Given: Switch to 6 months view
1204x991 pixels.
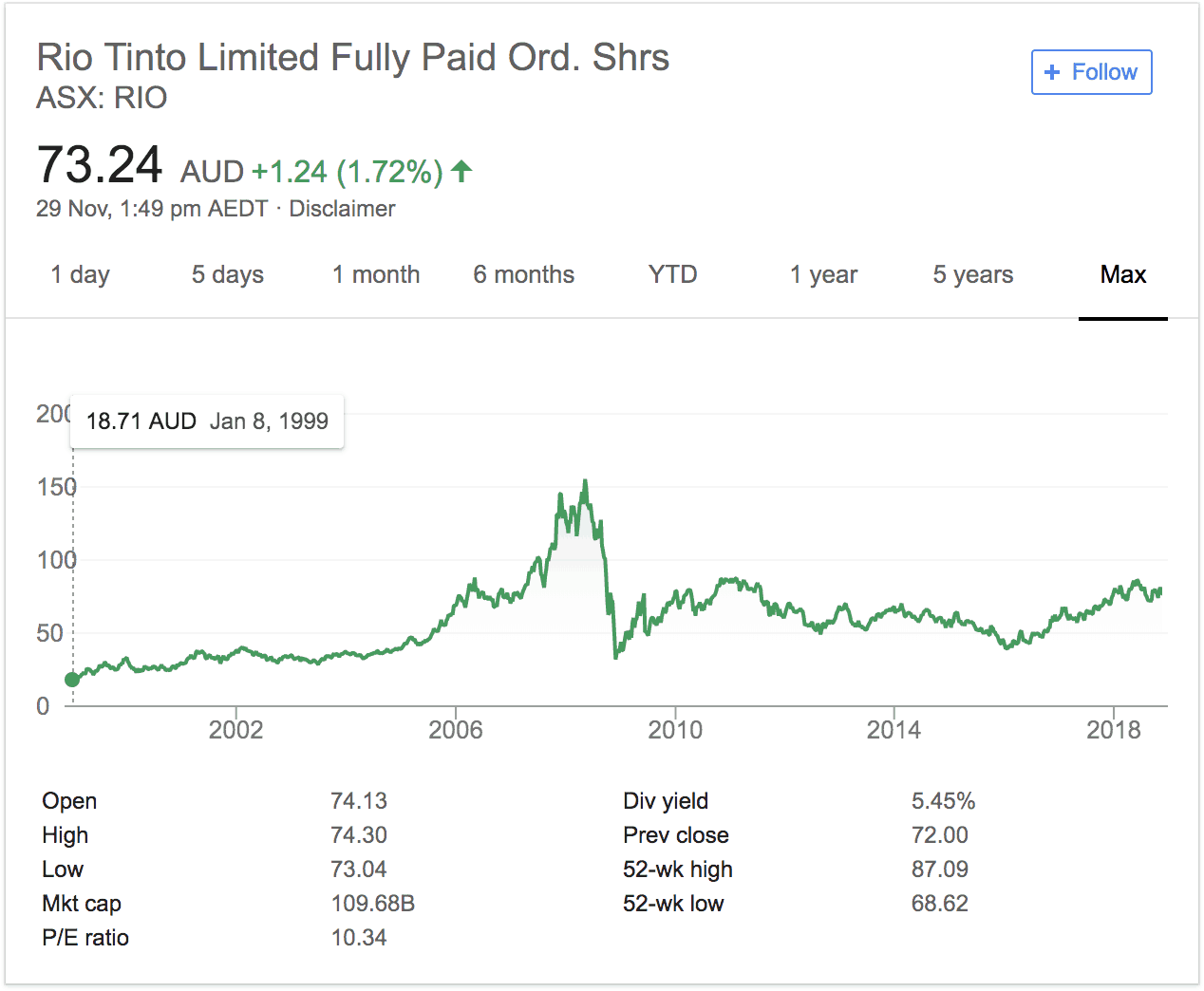Looking at the screenshot, I should coord(523,274).
